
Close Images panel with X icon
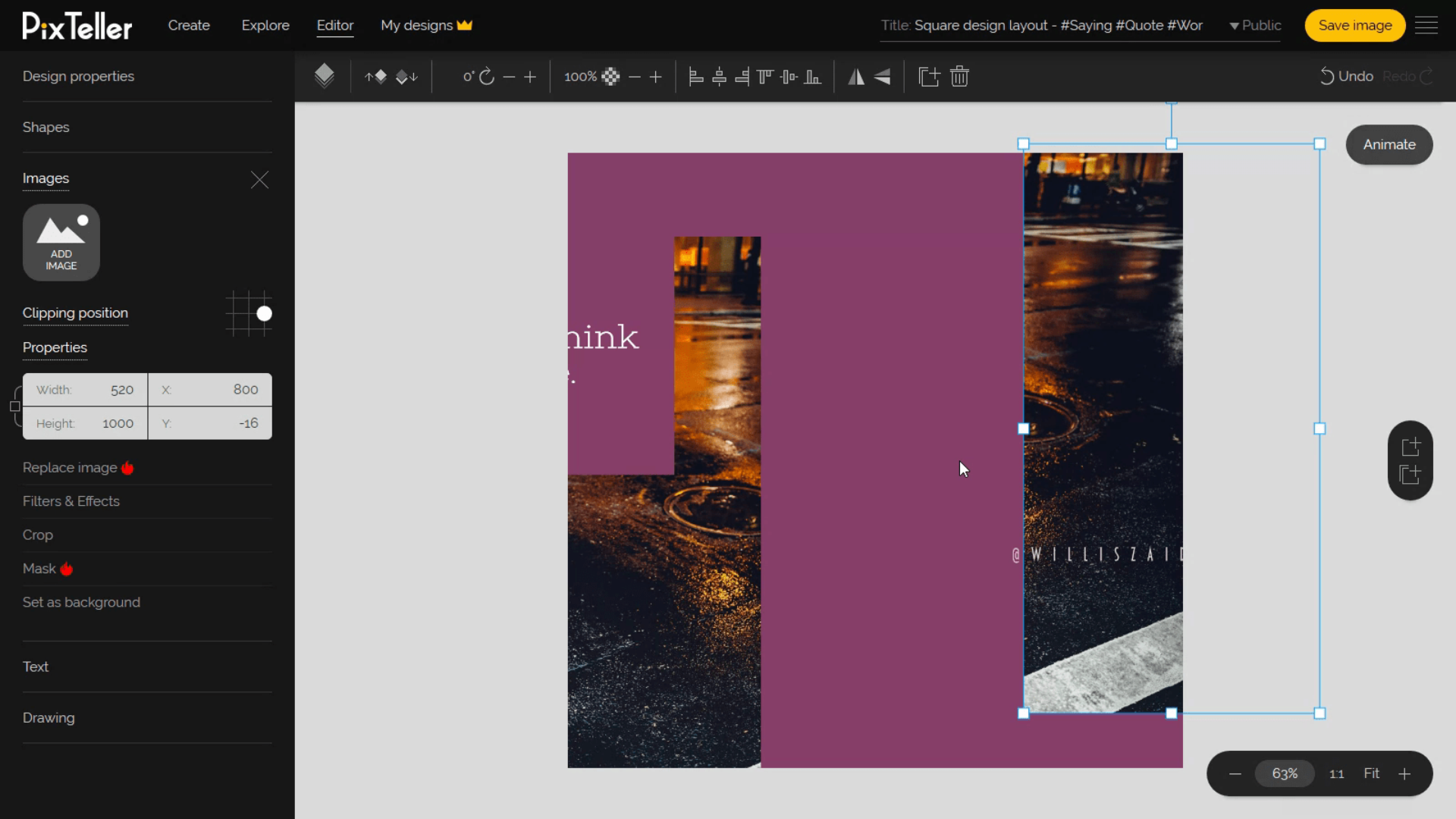pos(259,180)
